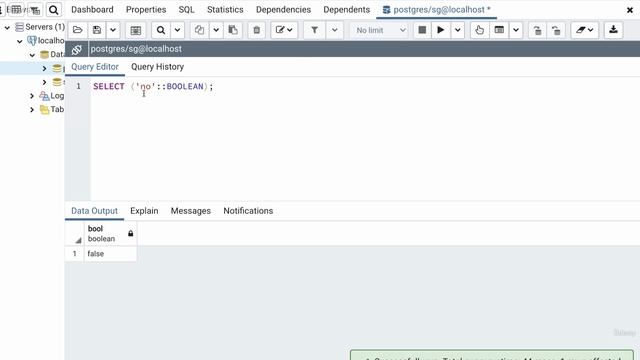The height and width of the screenshot is (360, 640).
Task: Switch to the Dashboard tab
Action: [x=92, y=9]
